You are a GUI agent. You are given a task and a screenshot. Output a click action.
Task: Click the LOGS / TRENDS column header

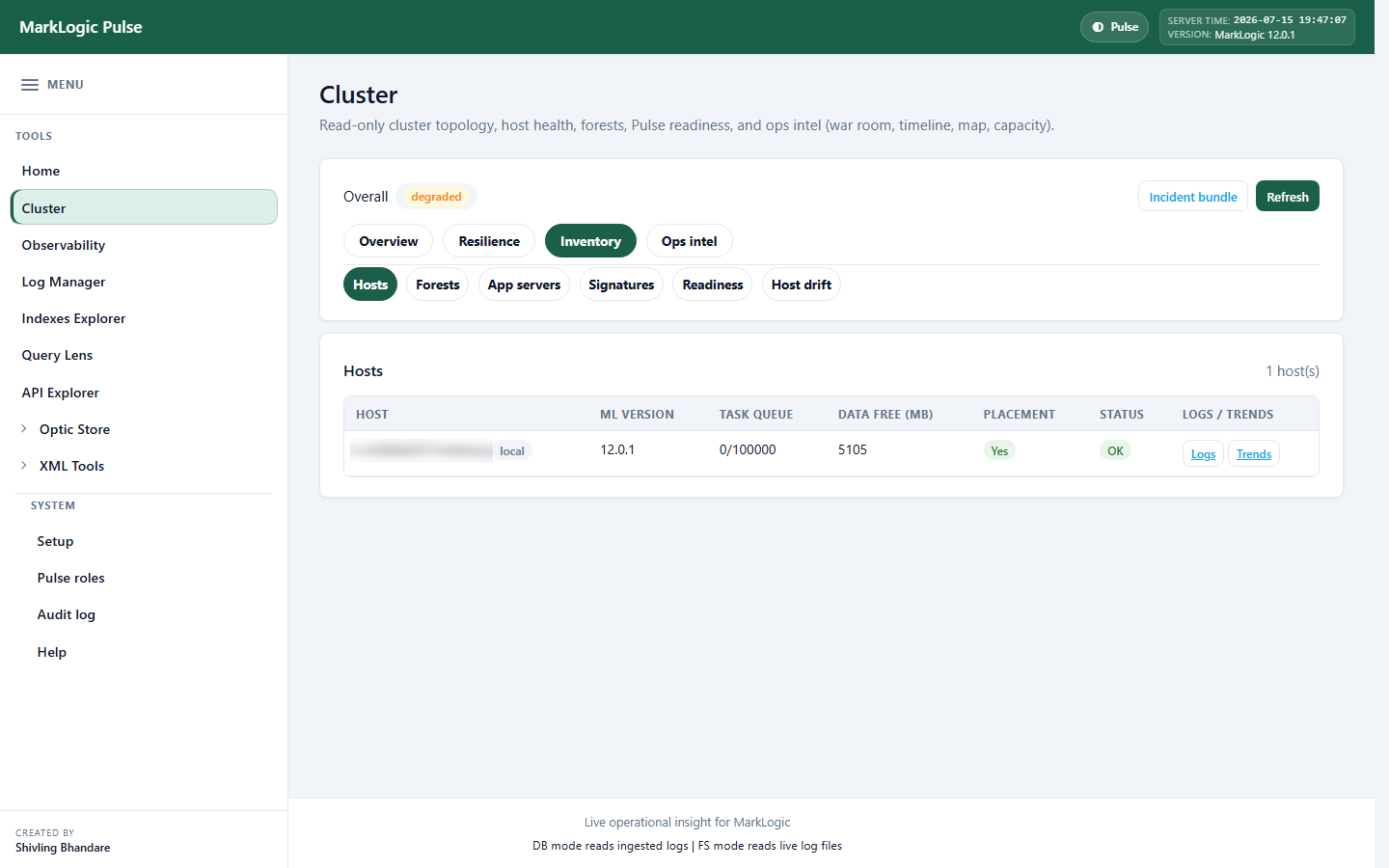click(x=1228, y=415)
